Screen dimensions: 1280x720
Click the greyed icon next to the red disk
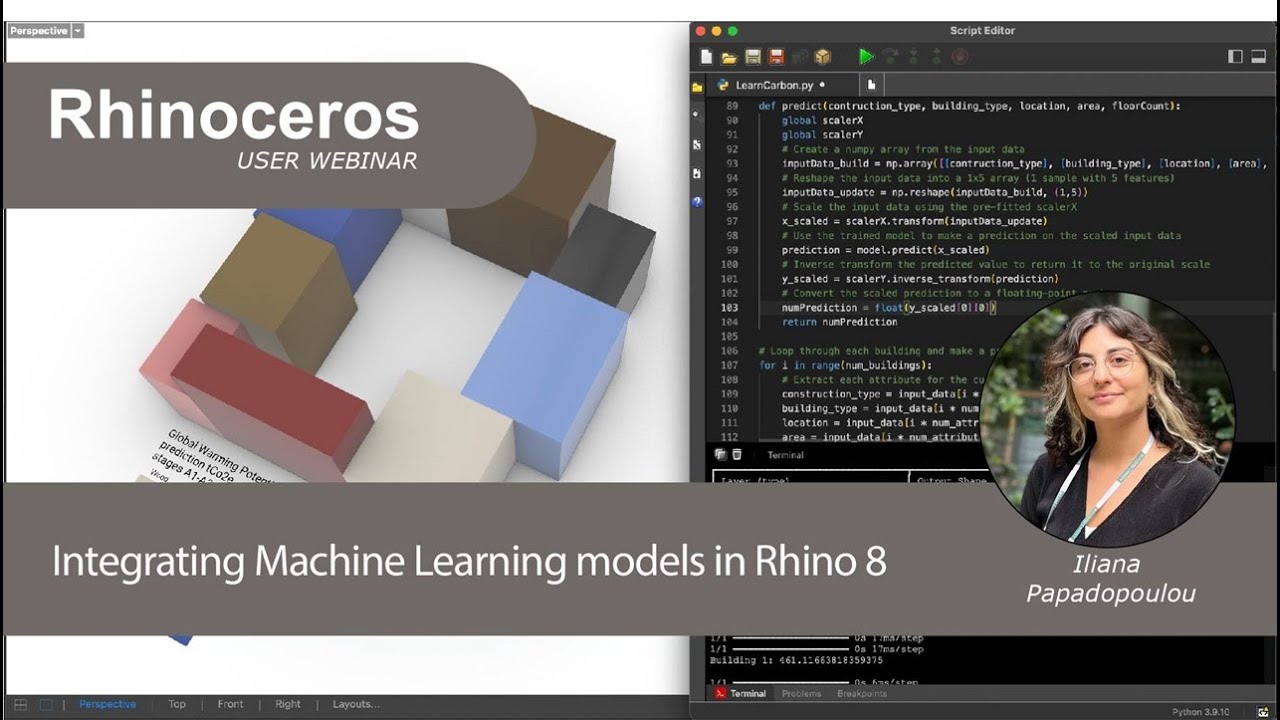point(799,57)
